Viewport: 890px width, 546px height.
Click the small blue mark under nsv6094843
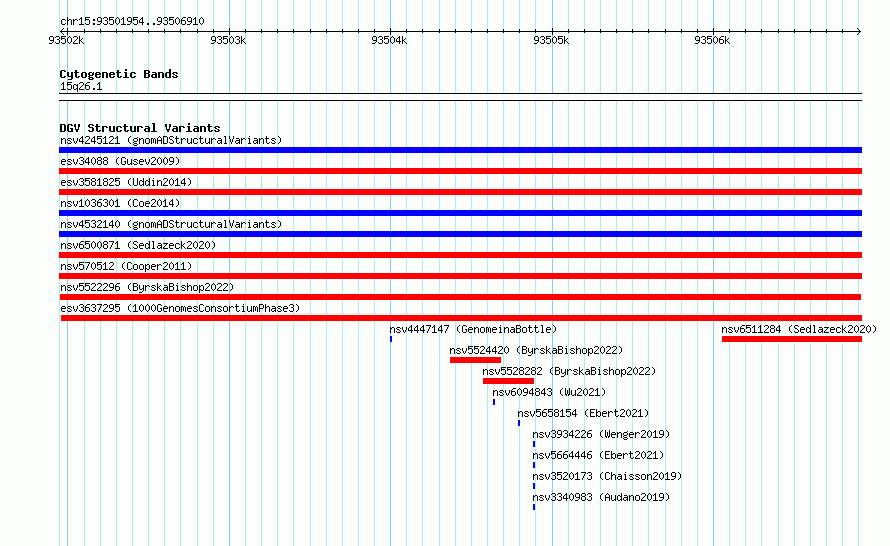tap(494, 402)
